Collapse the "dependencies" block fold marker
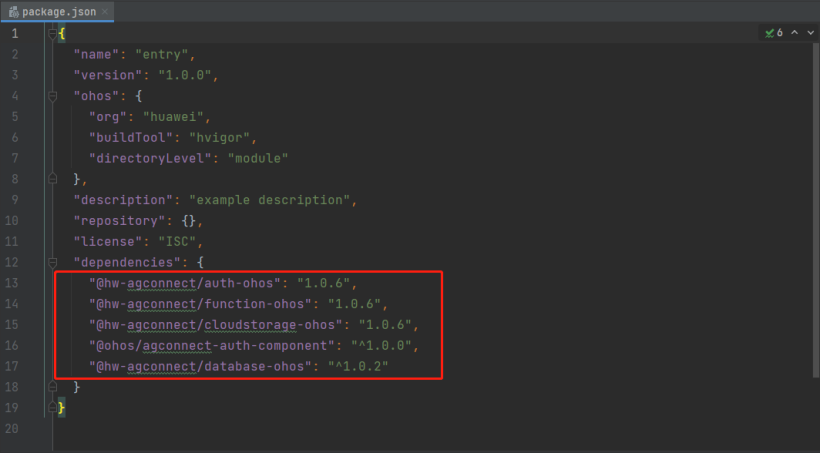 coord(53,262)
